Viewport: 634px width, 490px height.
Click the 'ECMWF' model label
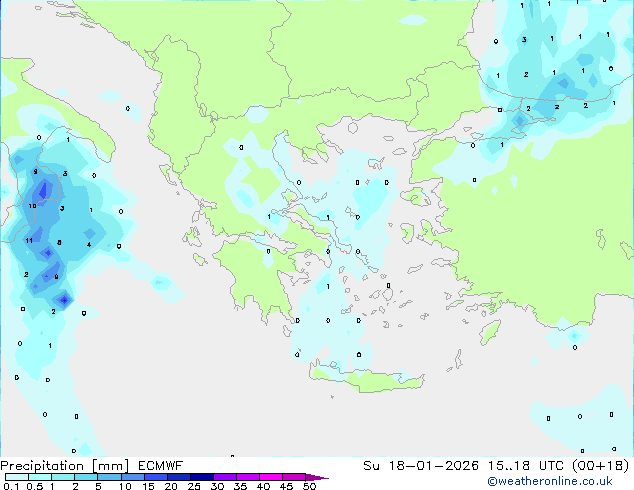click(x=160, y=466)
